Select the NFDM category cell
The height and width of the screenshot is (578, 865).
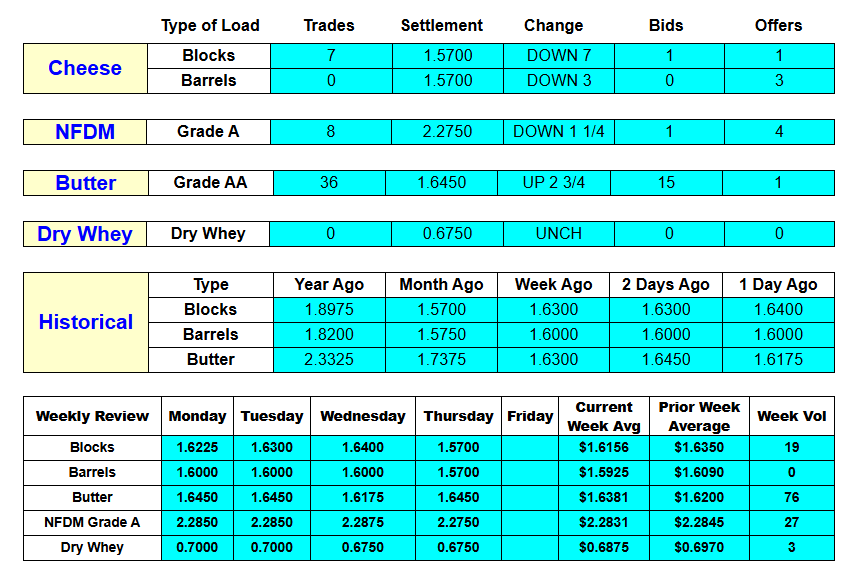point(85,132)
